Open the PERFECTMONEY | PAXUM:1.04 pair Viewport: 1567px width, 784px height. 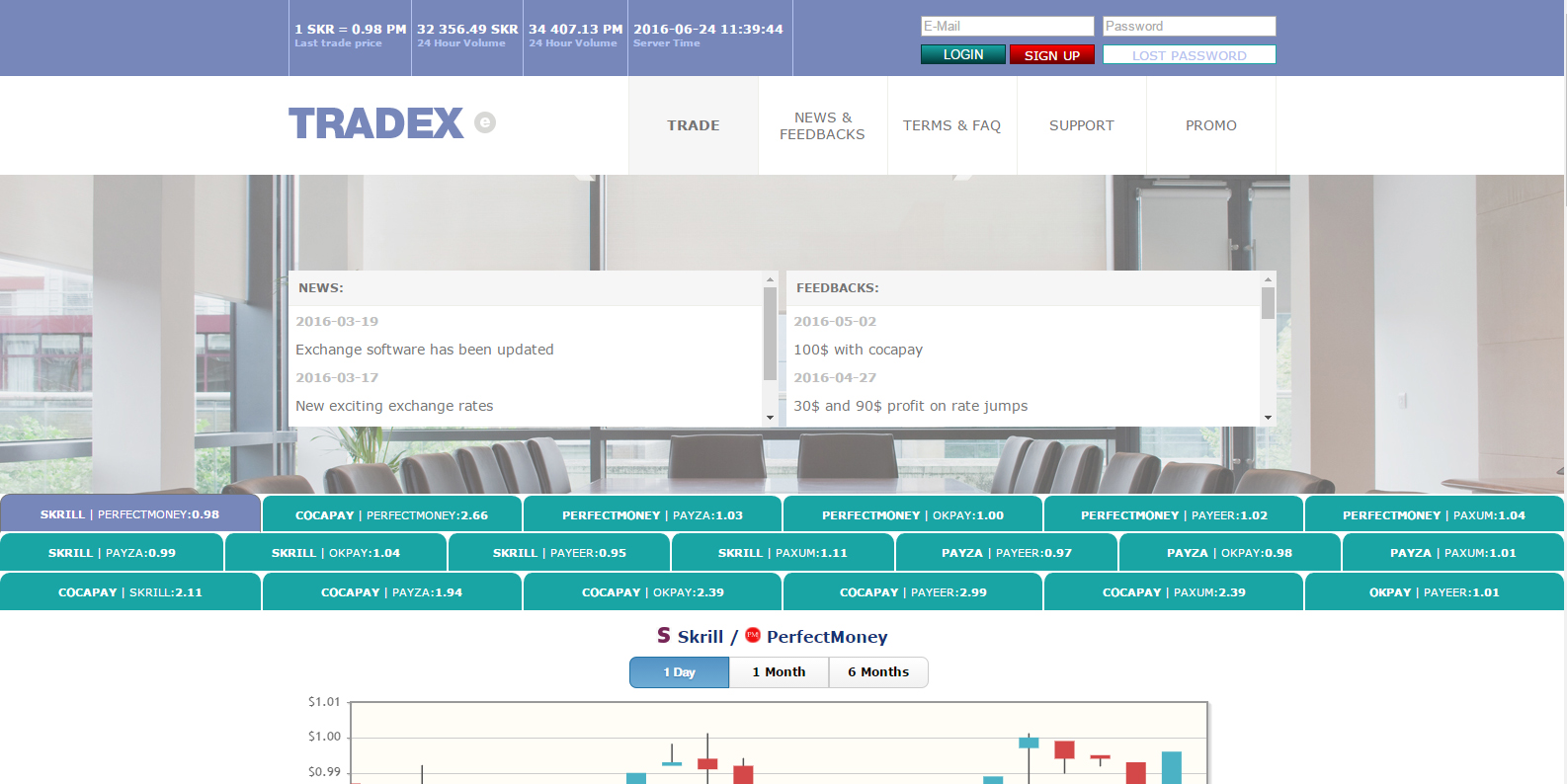coord(1434,514)
